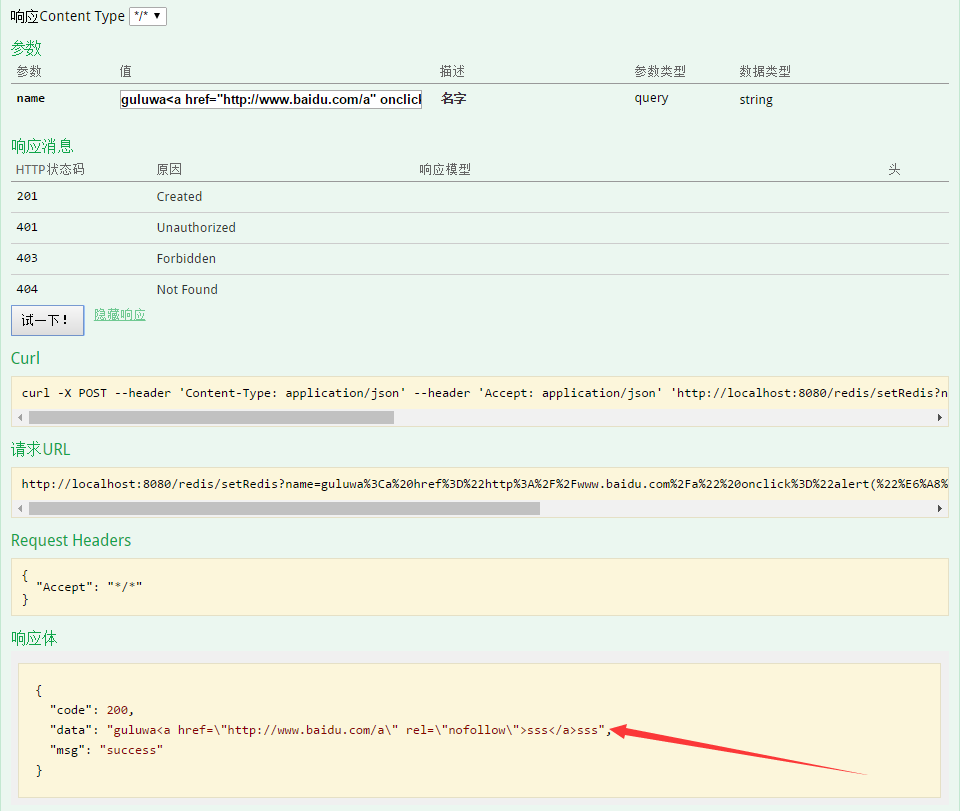
Task: Click the 404 status code
Action: 27,289
